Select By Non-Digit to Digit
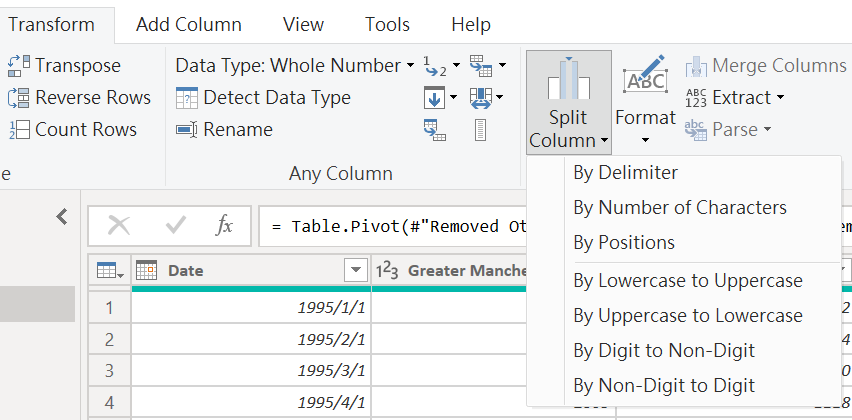852x420 pixels. [x=684, y=385]
